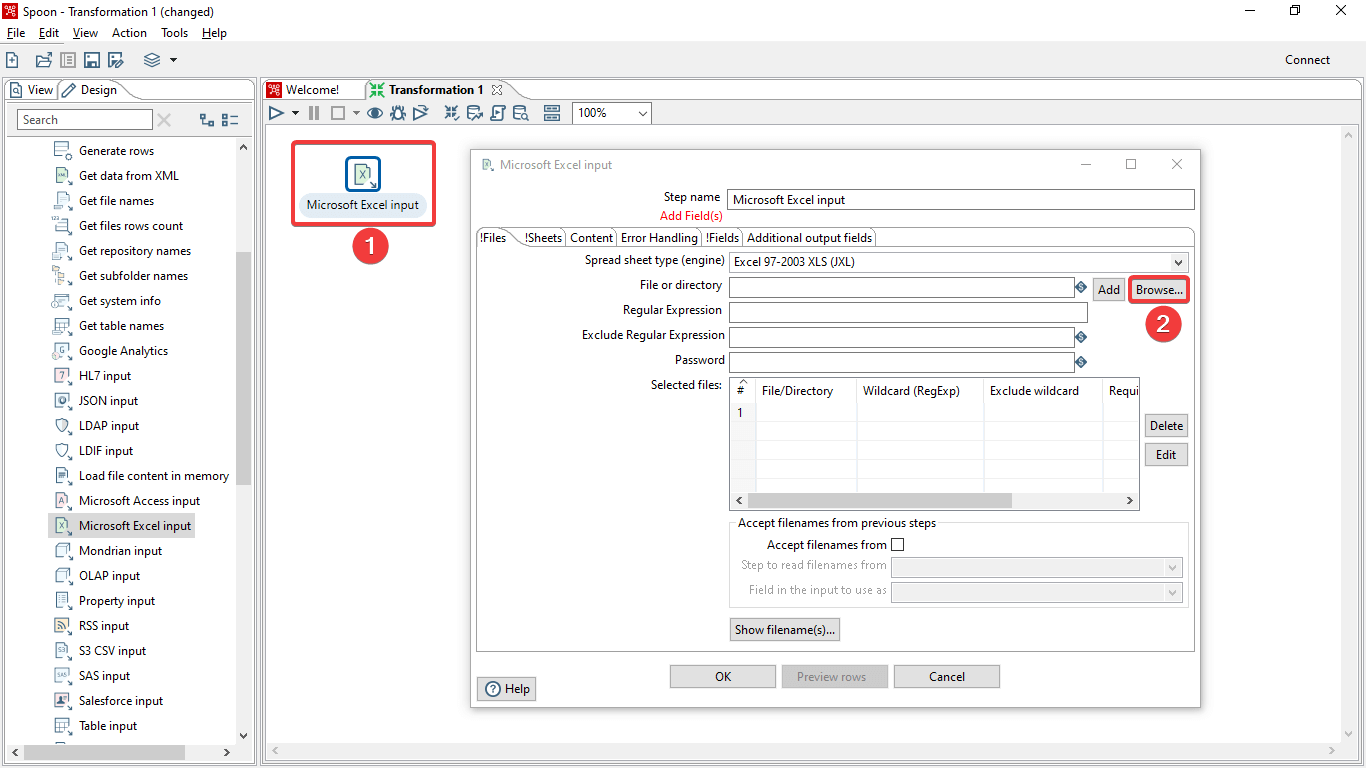
Task: Open the perspectives dropdown arrow
Action: tap(173, 60)
